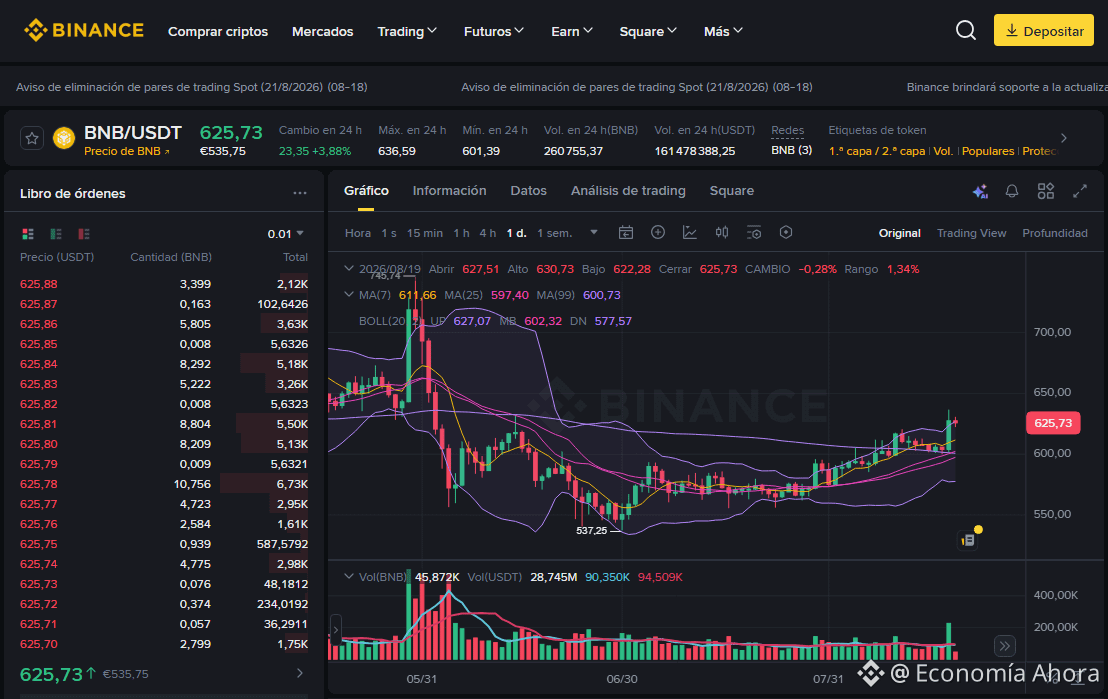Select 1 d. interval
This screenshot has height=699, width=1108.
point(517,233)
